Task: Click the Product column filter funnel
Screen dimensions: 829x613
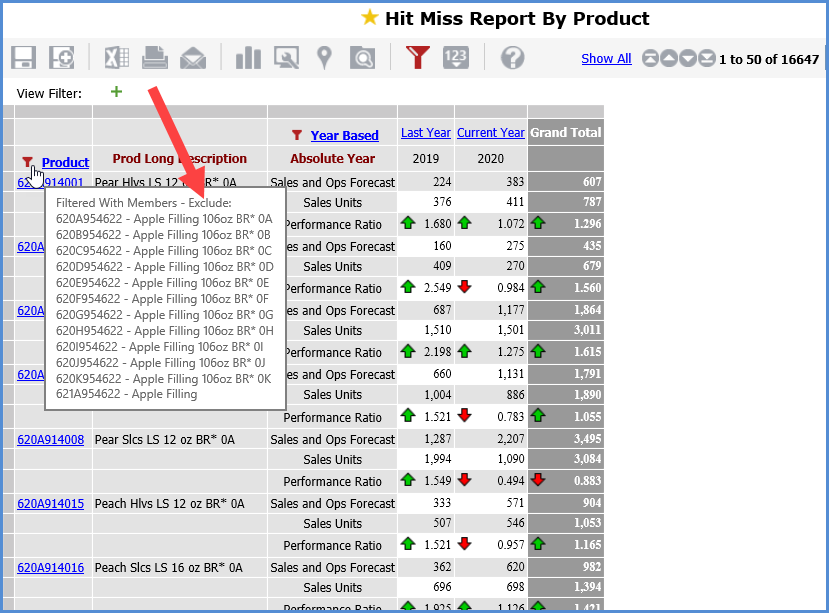Action: click(27, 161)
